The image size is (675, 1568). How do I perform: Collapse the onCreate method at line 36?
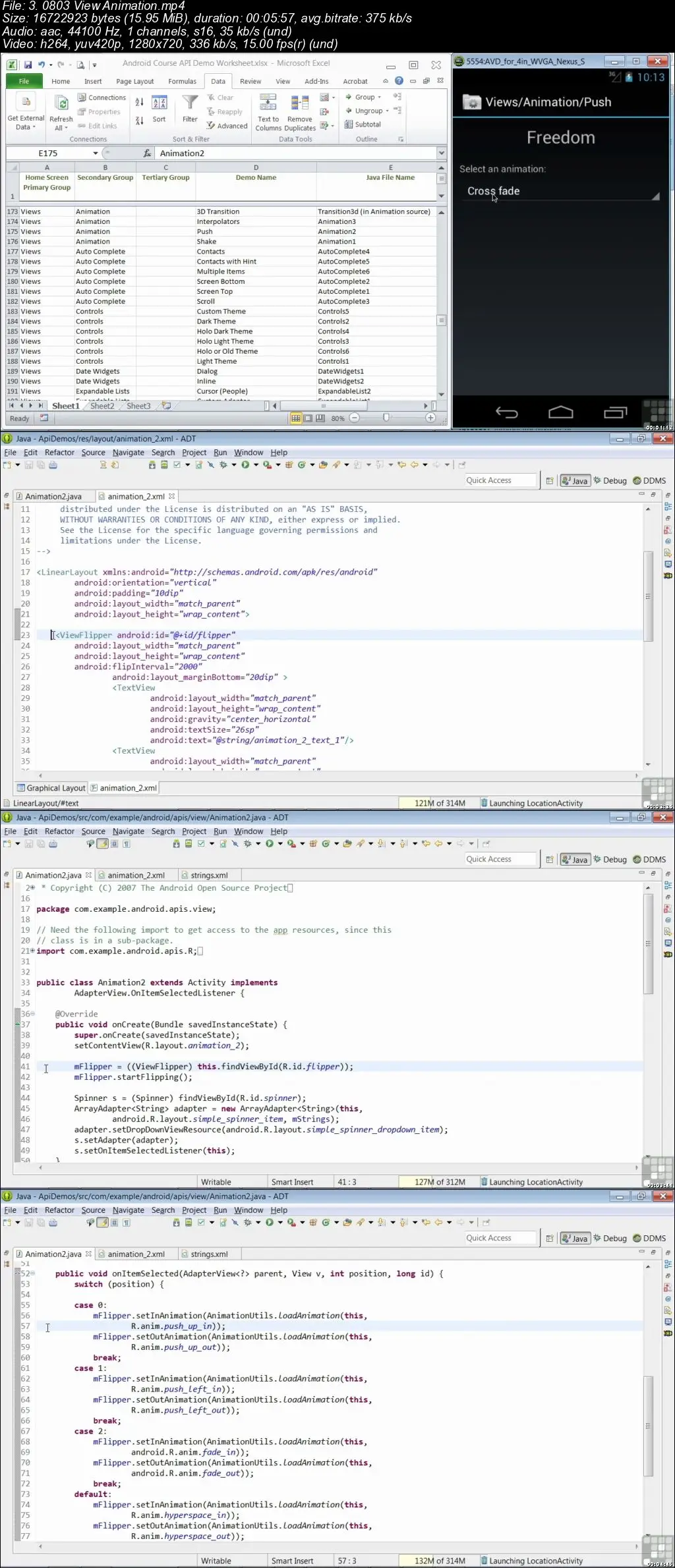[x=33, y=1014]
